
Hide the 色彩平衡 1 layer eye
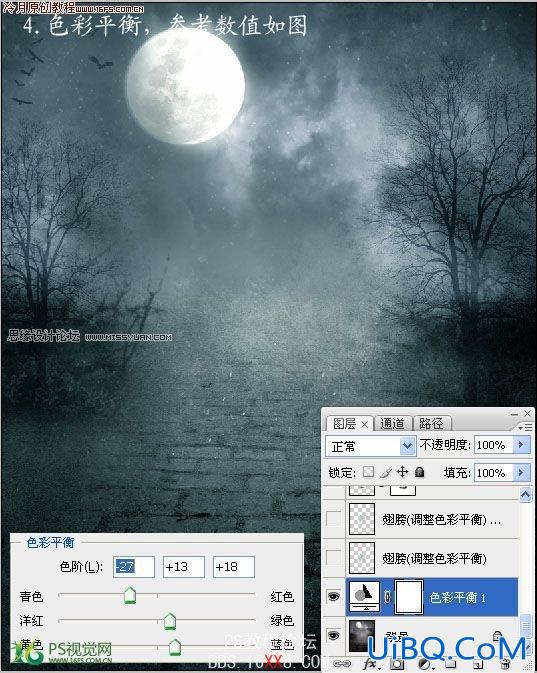[334, 596]
